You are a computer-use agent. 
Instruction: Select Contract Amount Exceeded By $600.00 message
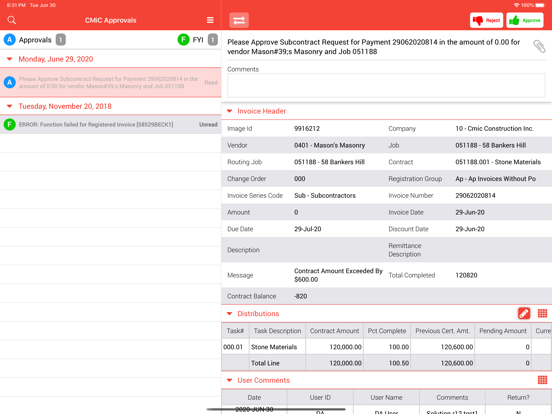click(x=338, y=275)
